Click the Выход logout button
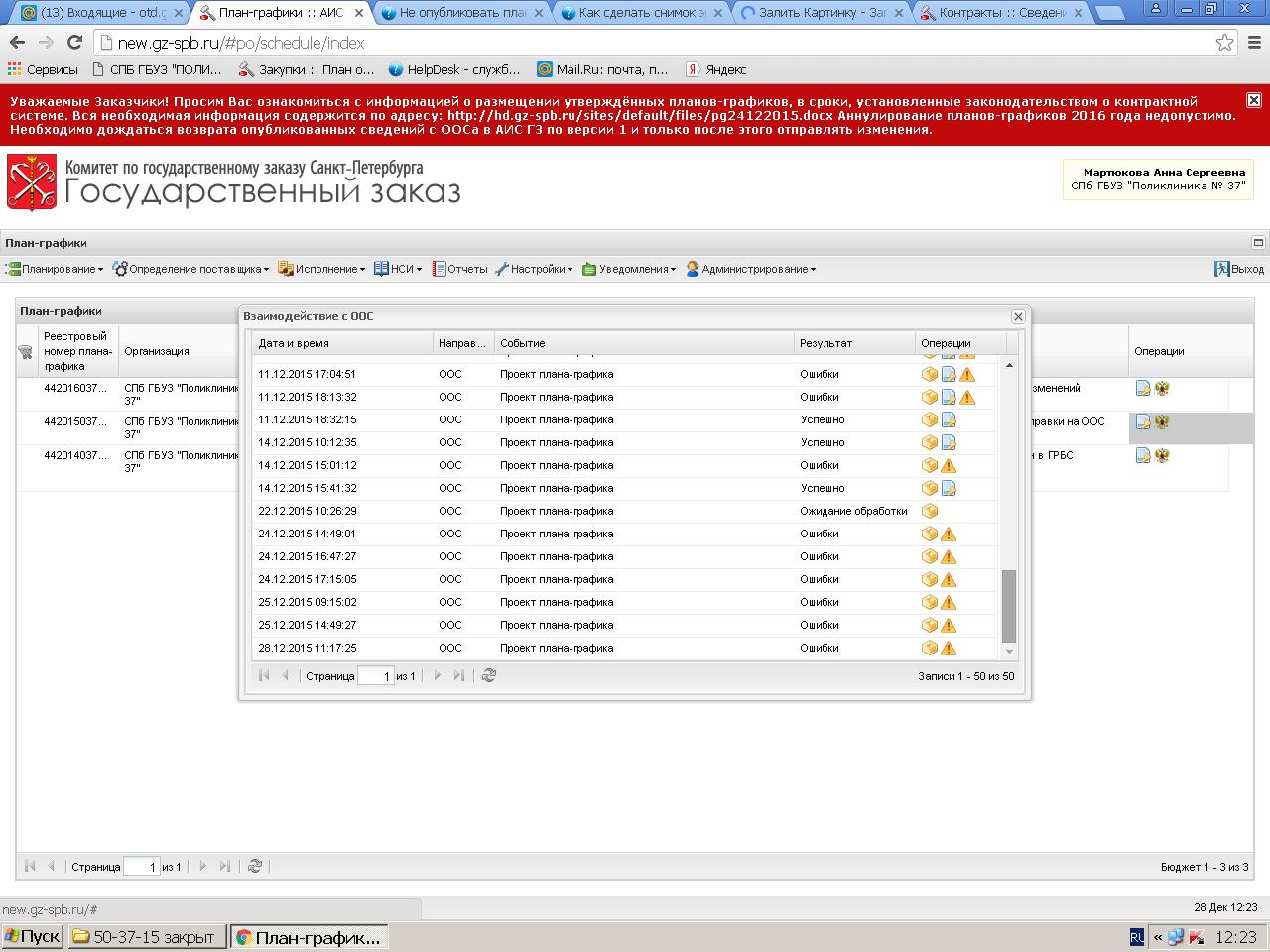This screenshot has height=952, width=1270. (x=1239, y=269)
